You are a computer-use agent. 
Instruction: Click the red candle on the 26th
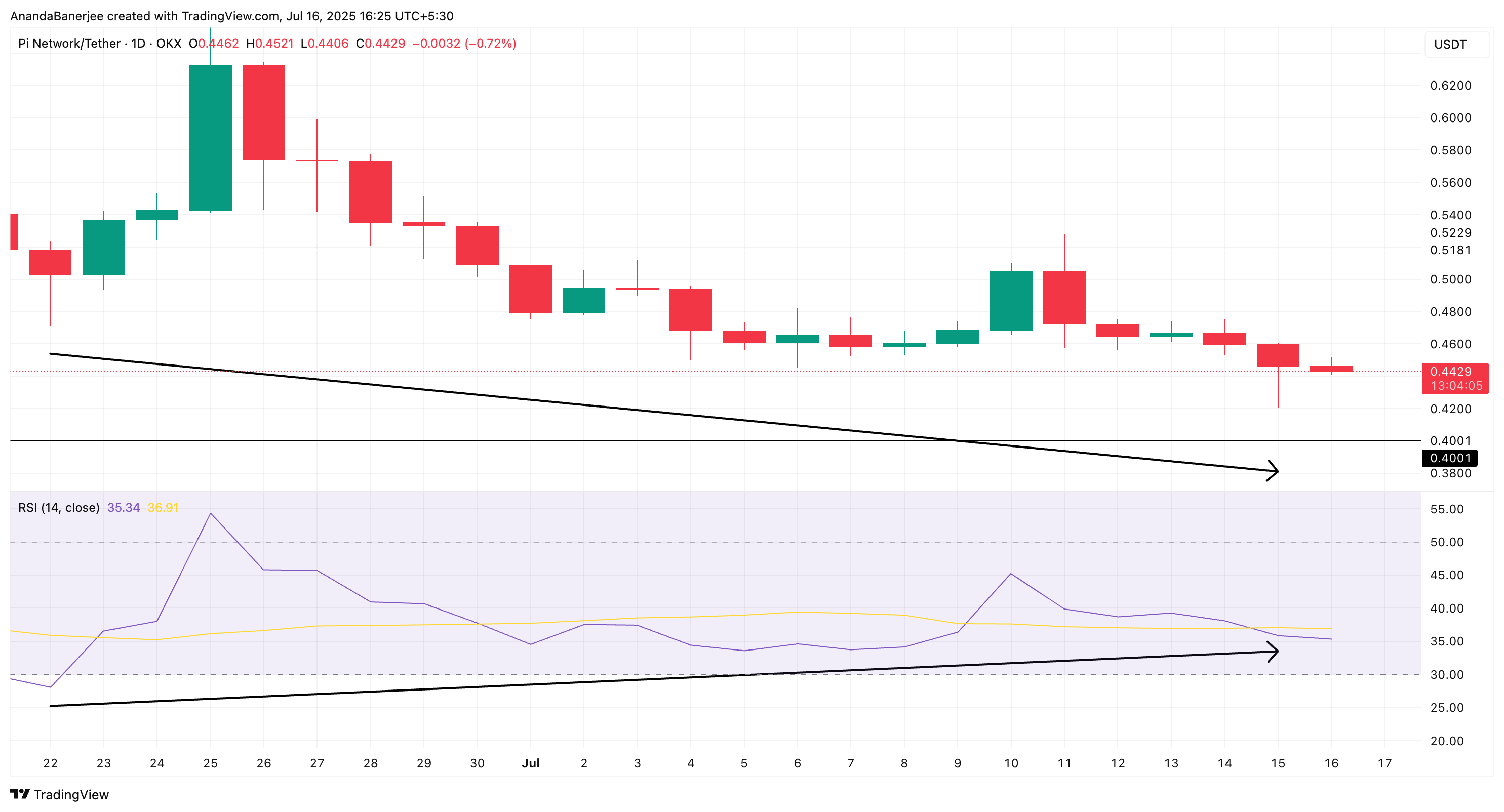pos(263,112)
